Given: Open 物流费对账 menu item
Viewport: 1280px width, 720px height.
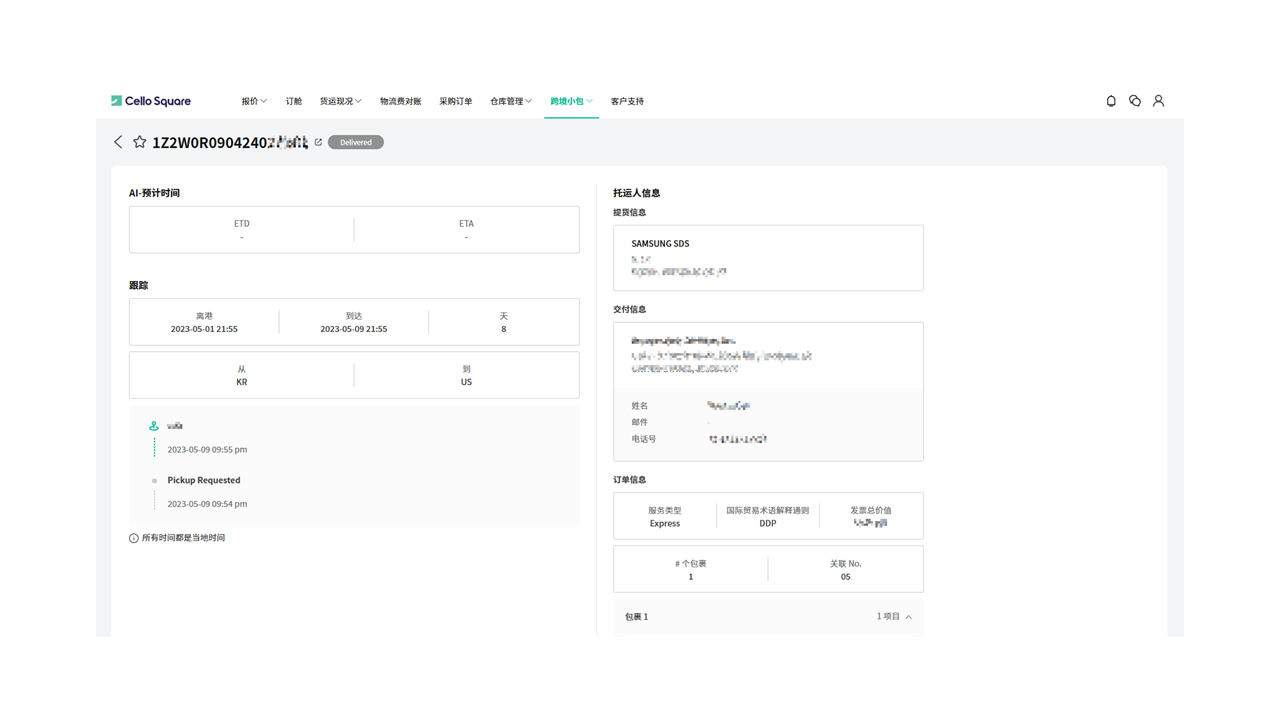Looking at the screenshot, I should [400, 101].
